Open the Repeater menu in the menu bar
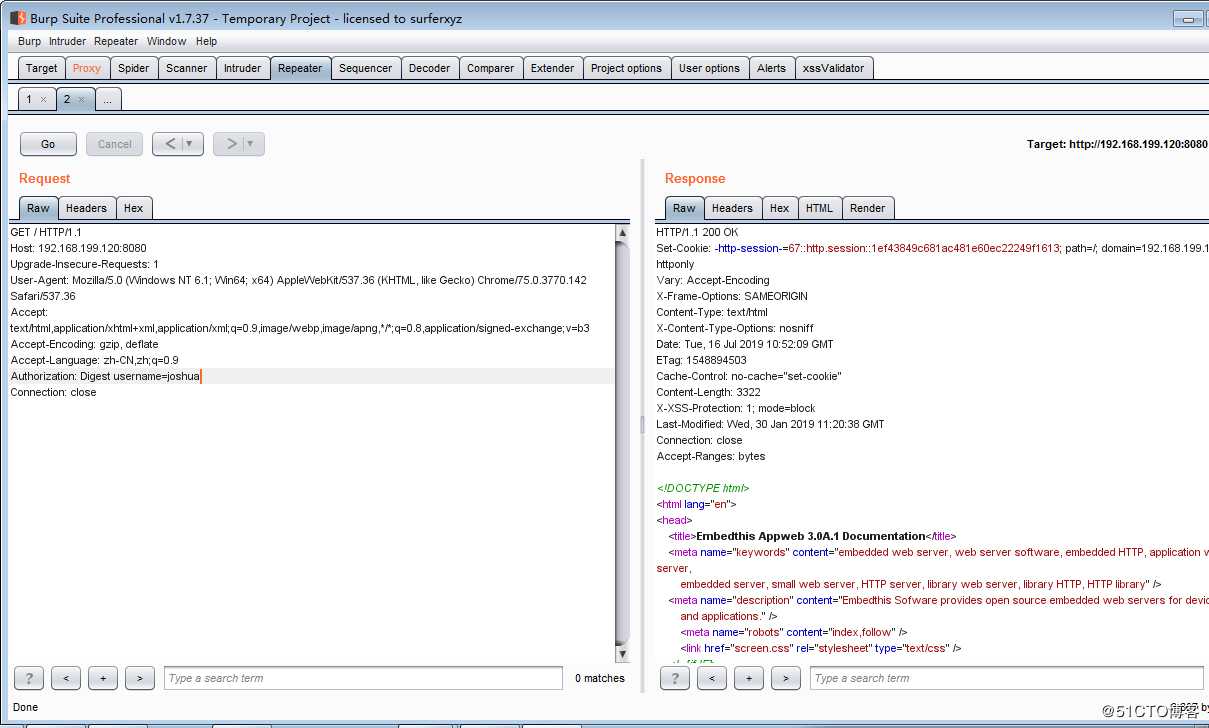This screenshot has height=728, width=1209. click(x=116, y=41)
